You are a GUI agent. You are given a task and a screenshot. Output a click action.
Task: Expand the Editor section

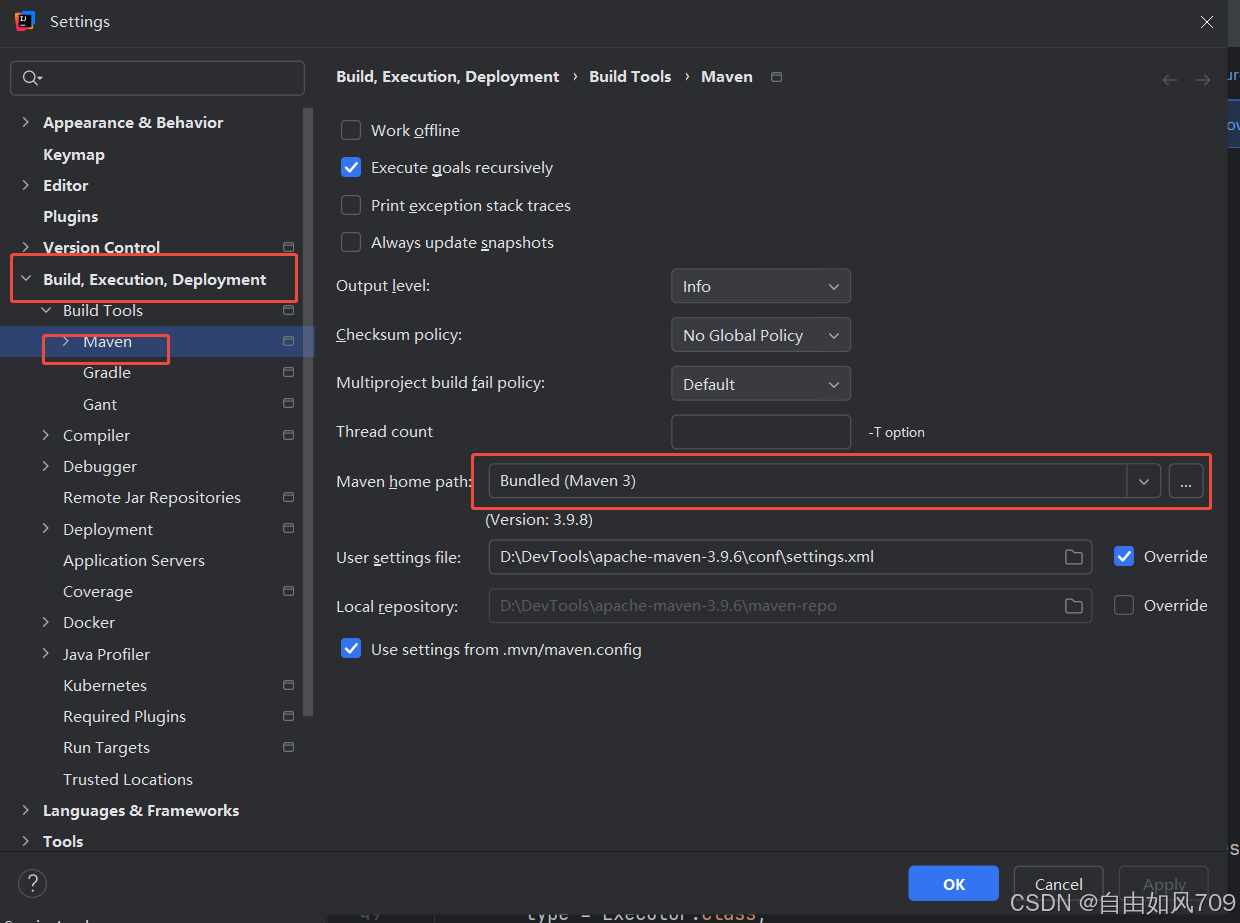(x=26, y=186)
